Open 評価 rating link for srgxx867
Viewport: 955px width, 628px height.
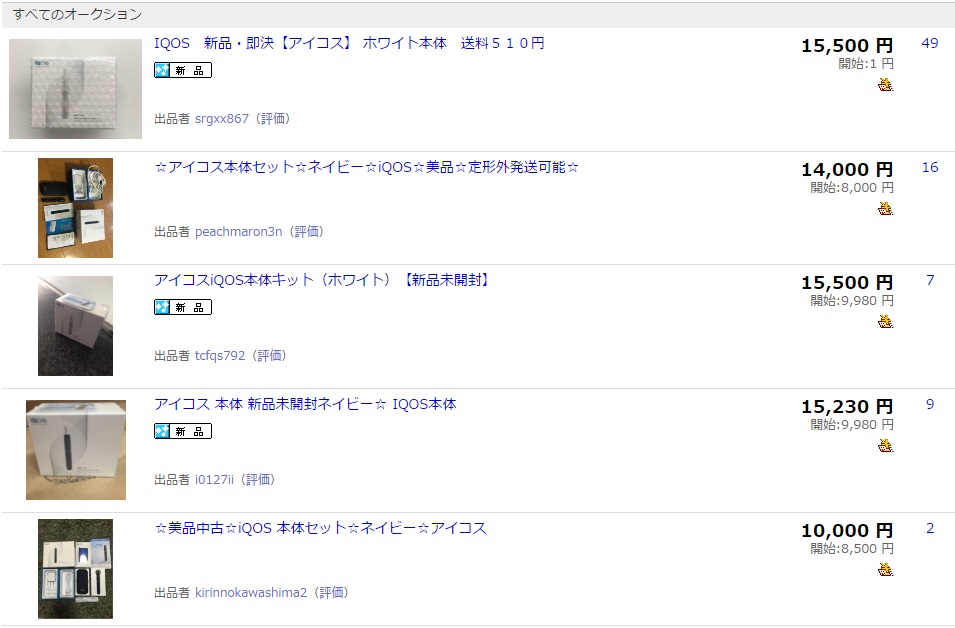(x=273, y=119)
